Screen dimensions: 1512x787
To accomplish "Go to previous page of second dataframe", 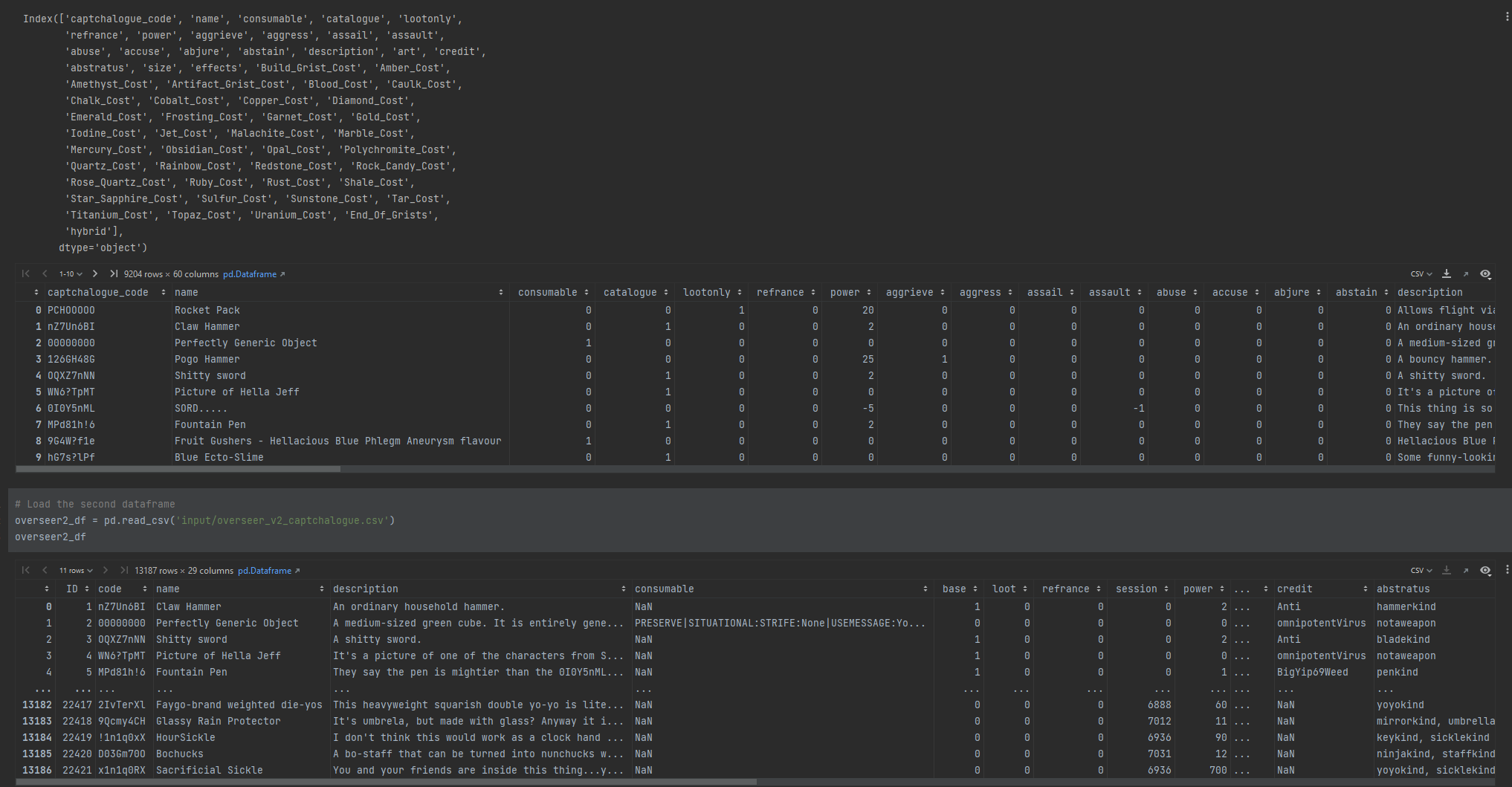I will click(x=45, y=570).
